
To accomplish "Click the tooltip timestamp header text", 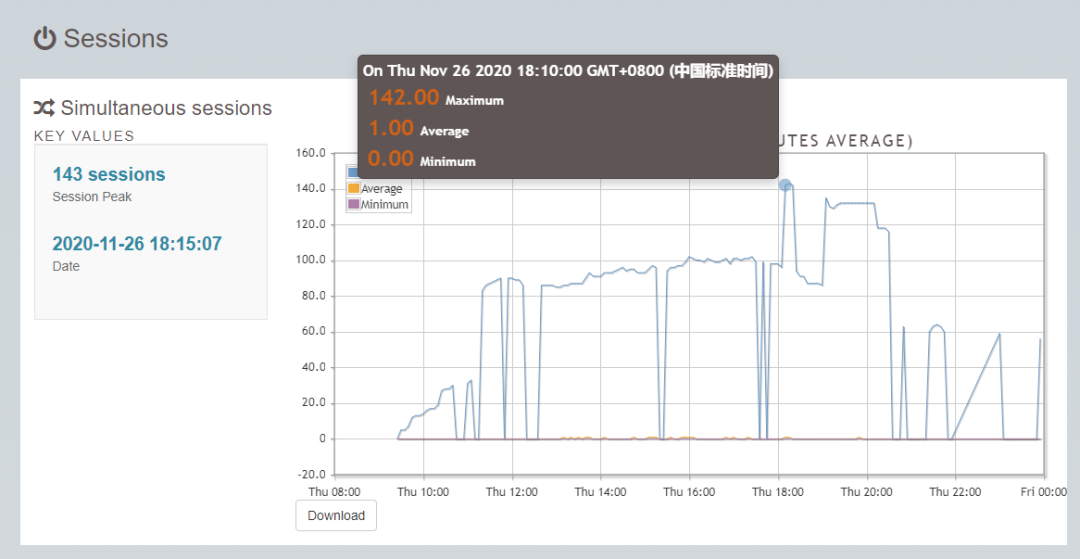I will coord(568,70).
